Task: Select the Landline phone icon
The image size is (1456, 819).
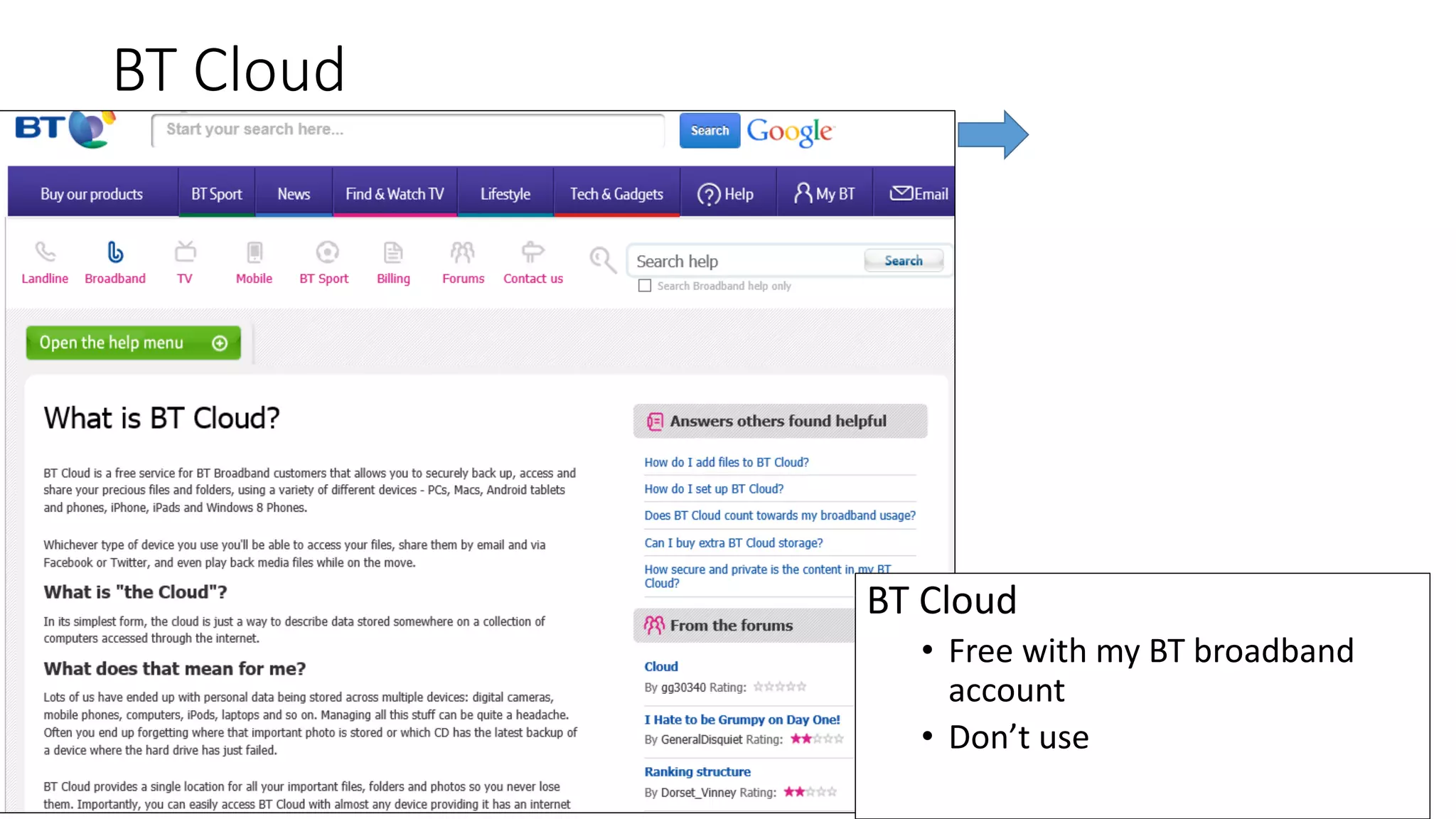Action: pyautogui.click(x=45, y=252)
